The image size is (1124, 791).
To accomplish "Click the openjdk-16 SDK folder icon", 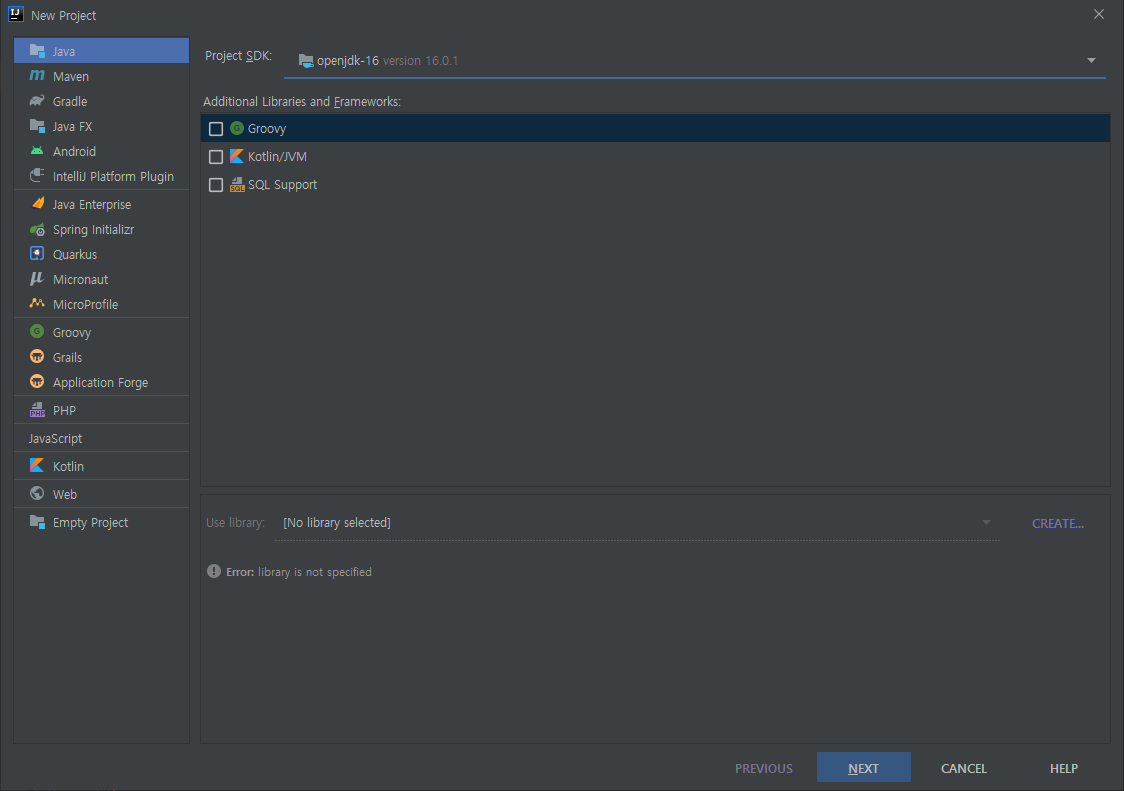I will point(306,61).
